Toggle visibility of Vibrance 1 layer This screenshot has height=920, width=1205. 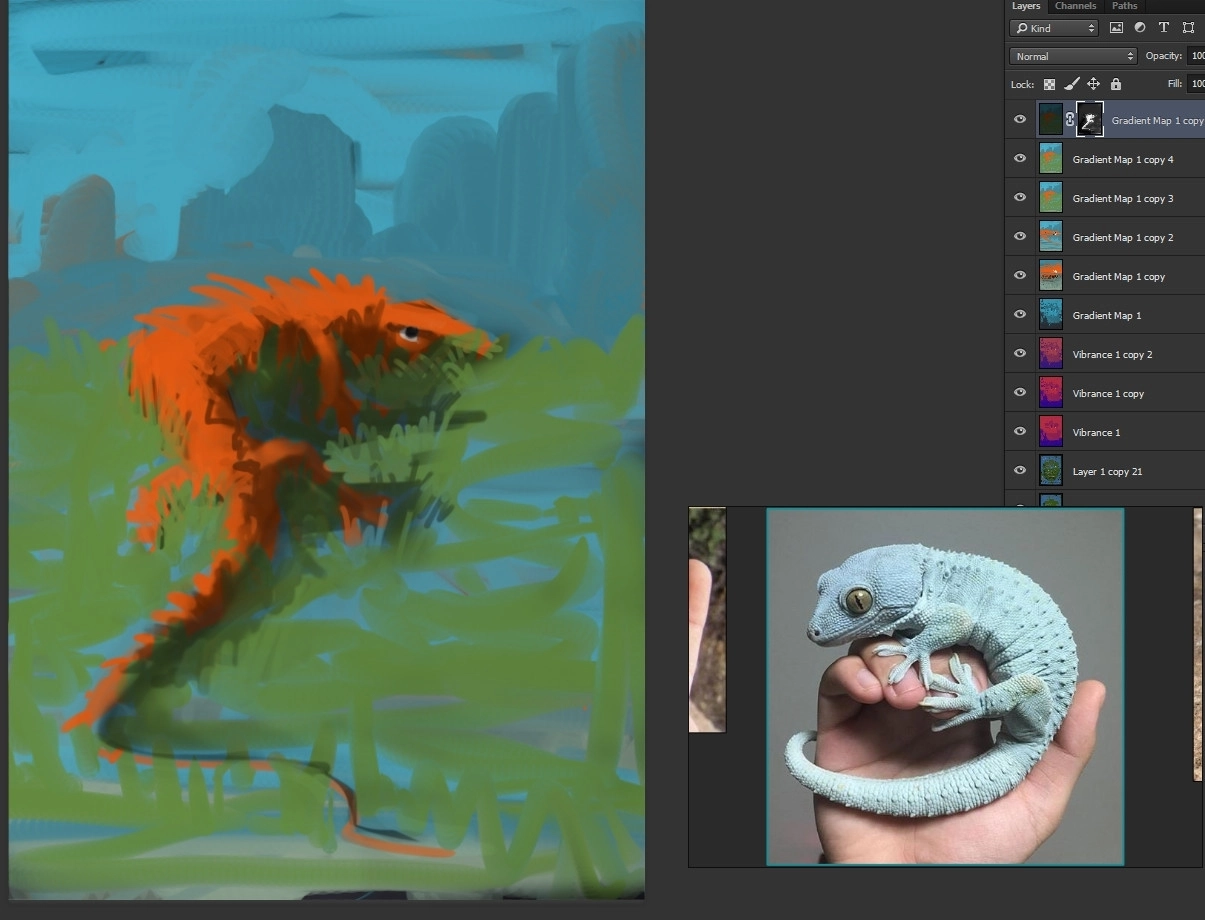point(1020,432)
